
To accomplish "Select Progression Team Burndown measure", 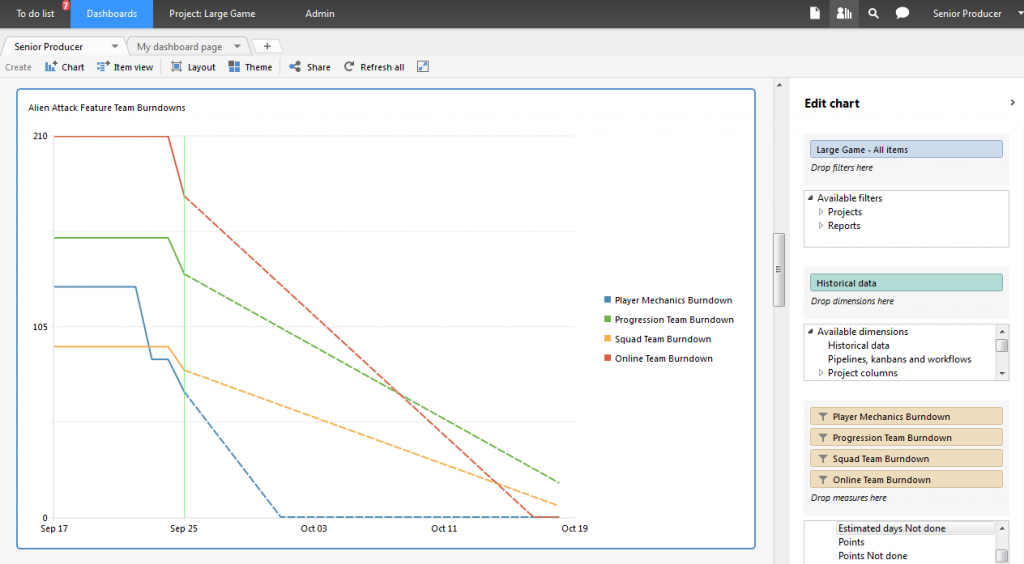I will [906, 437].
